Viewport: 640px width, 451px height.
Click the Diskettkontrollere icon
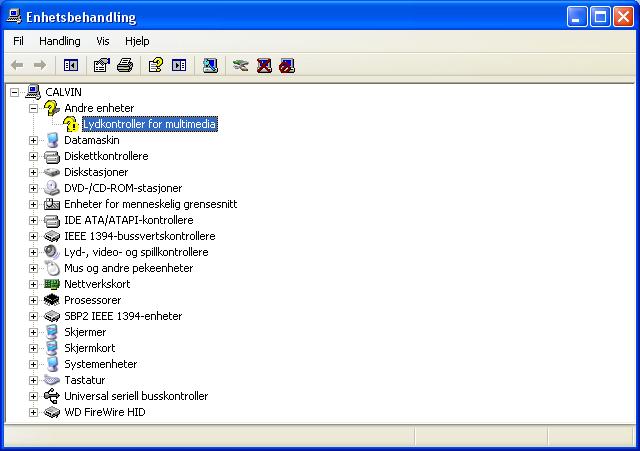(x=52, y=156)
